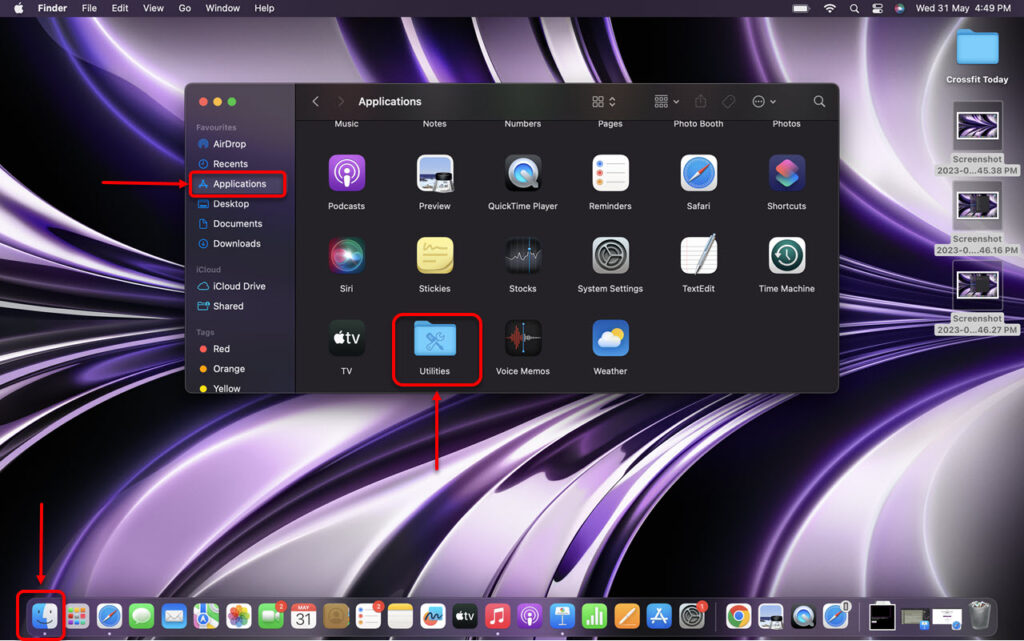Screen dimensions: 1024x641
Task: Select QuickTime Player in Applications
Action: pos(522,174)
